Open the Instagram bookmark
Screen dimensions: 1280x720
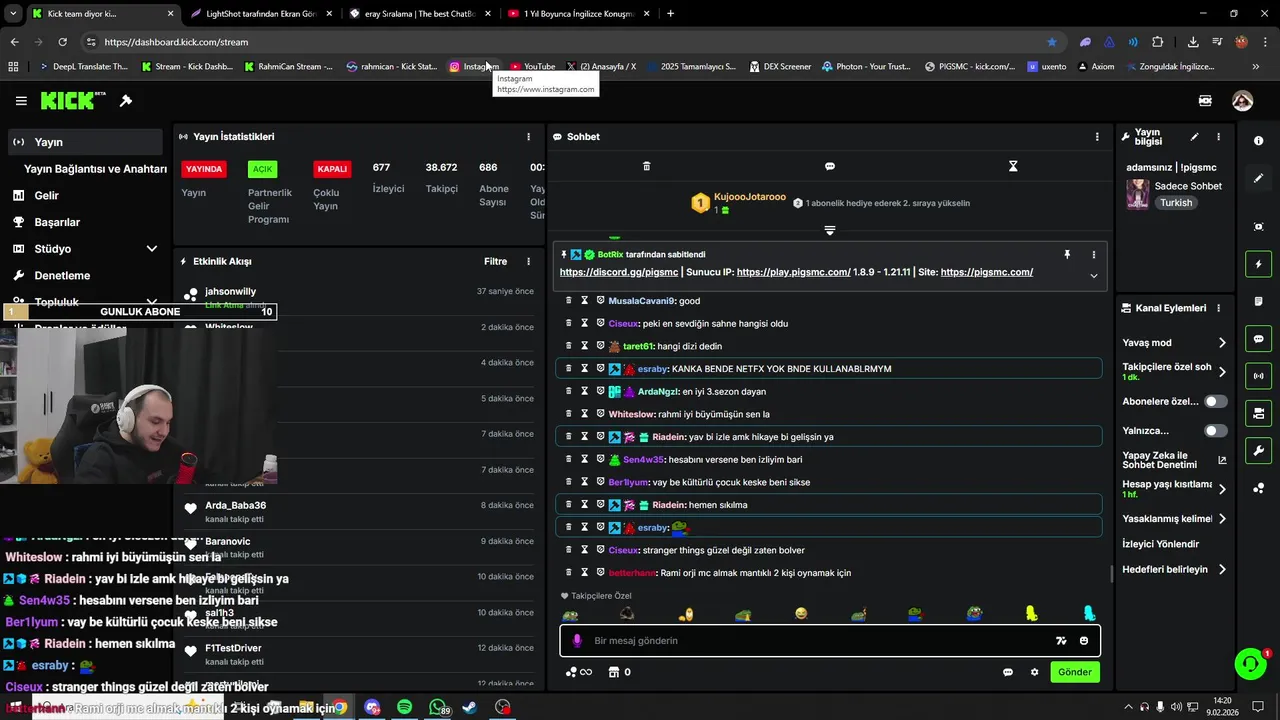tap(474, 67)
